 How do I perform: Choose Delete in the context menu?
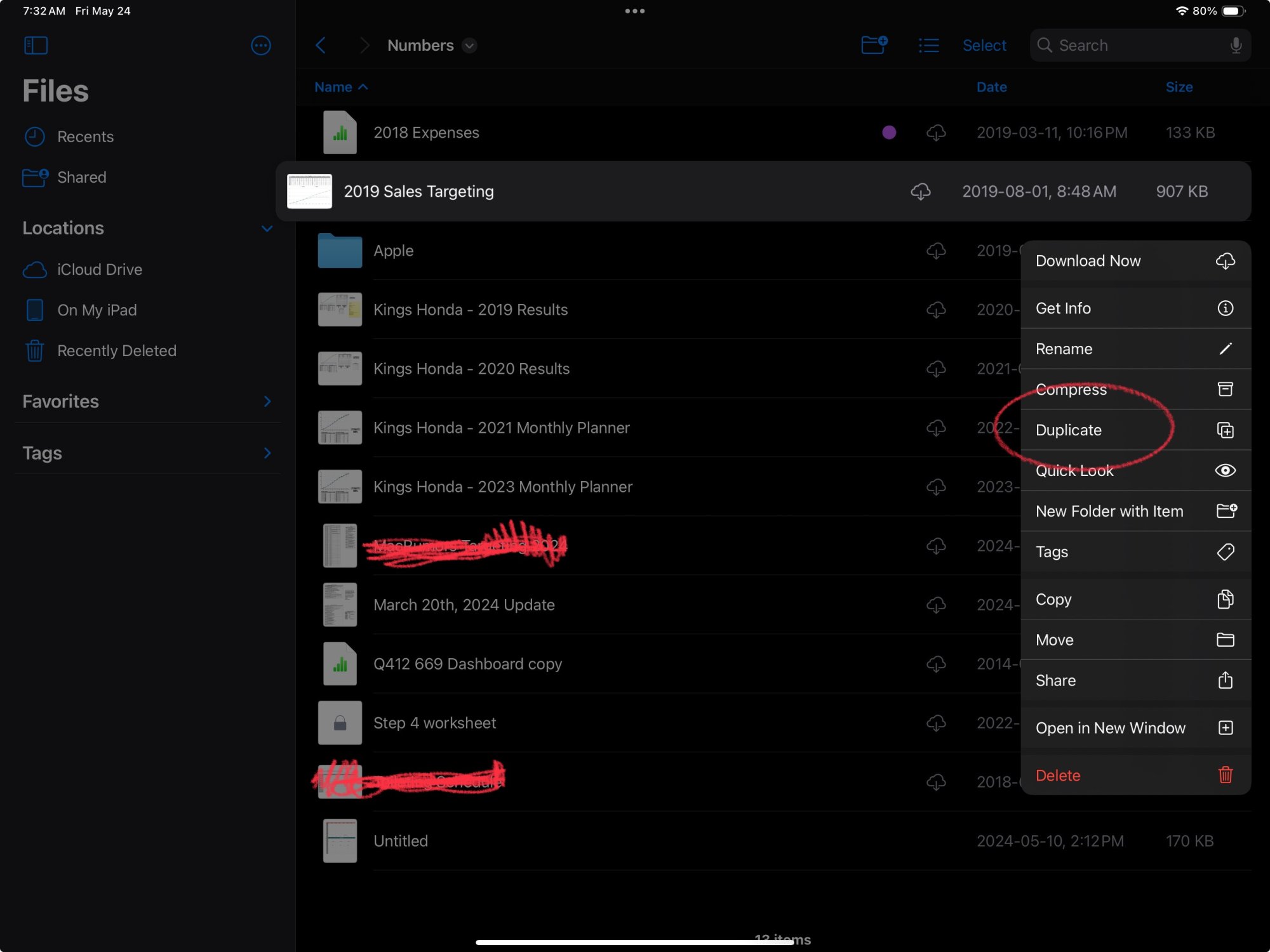1135,775
